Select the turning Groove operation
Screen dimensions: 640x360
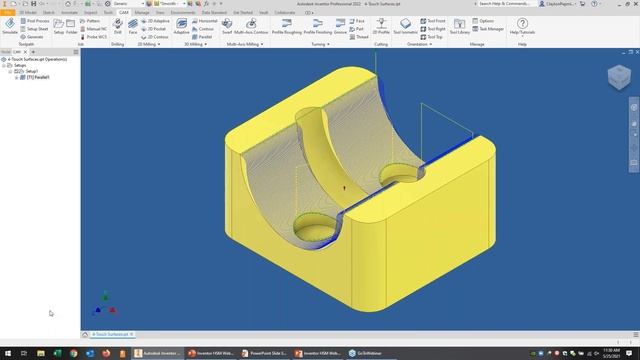click(340, 27)
